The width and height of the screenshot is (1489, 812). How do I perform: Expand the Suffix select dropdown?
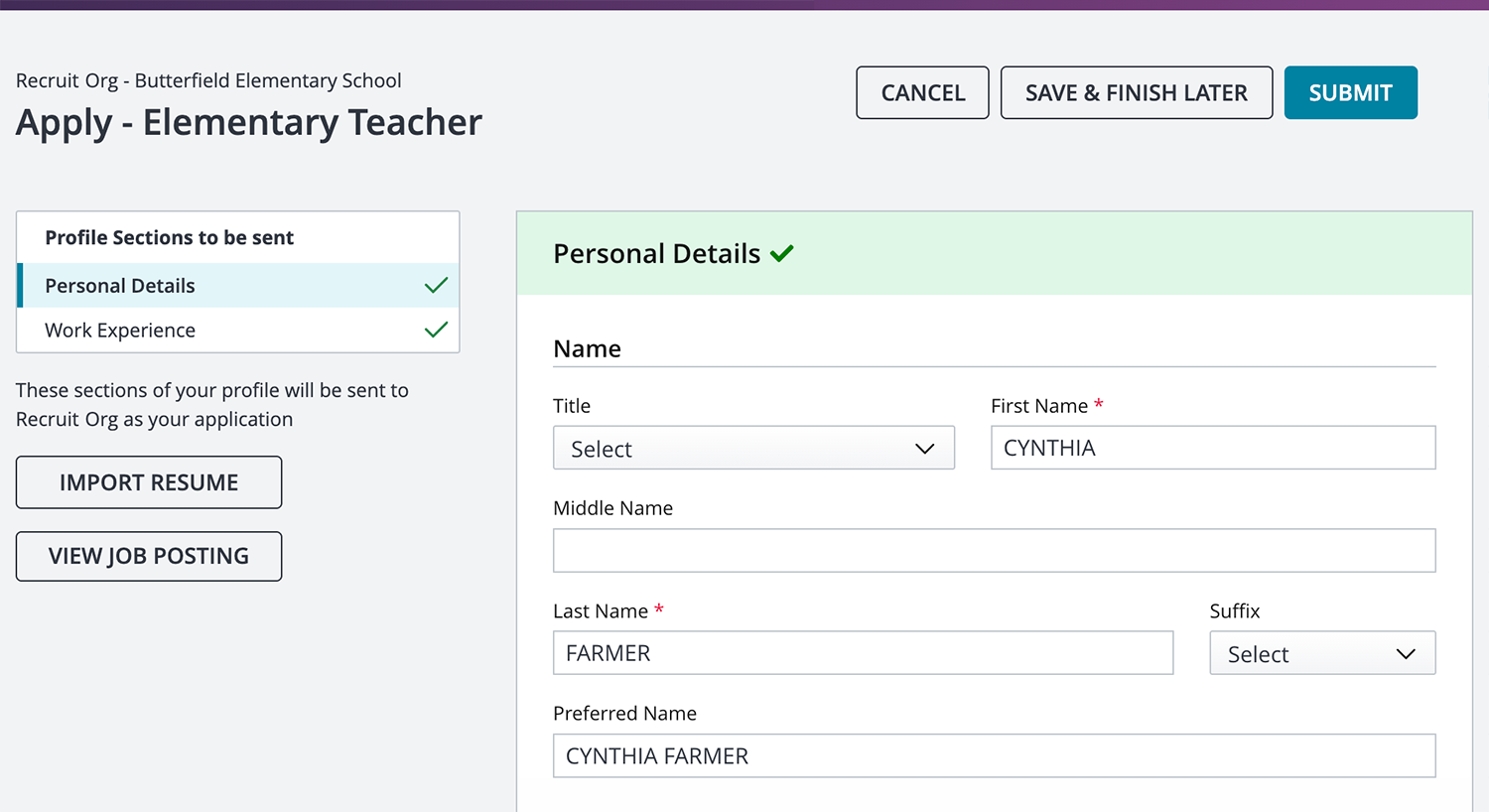[1320, 654]
